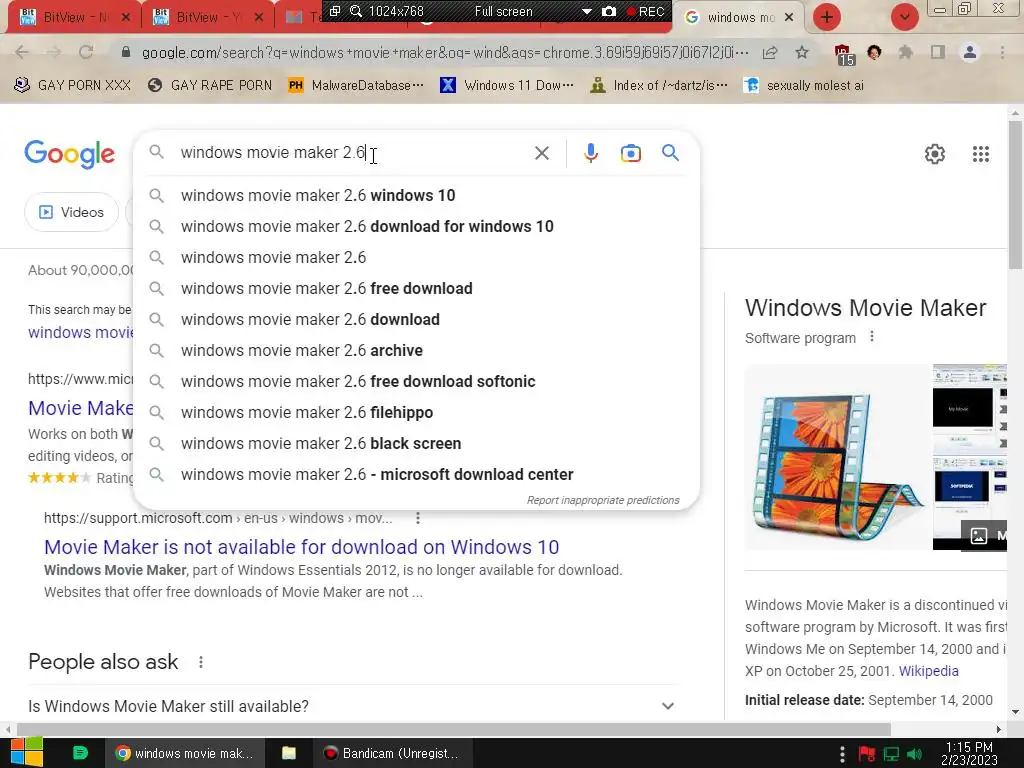Click the red new tab plus button
1024x768 pixels.
click(x=827, y=17)
